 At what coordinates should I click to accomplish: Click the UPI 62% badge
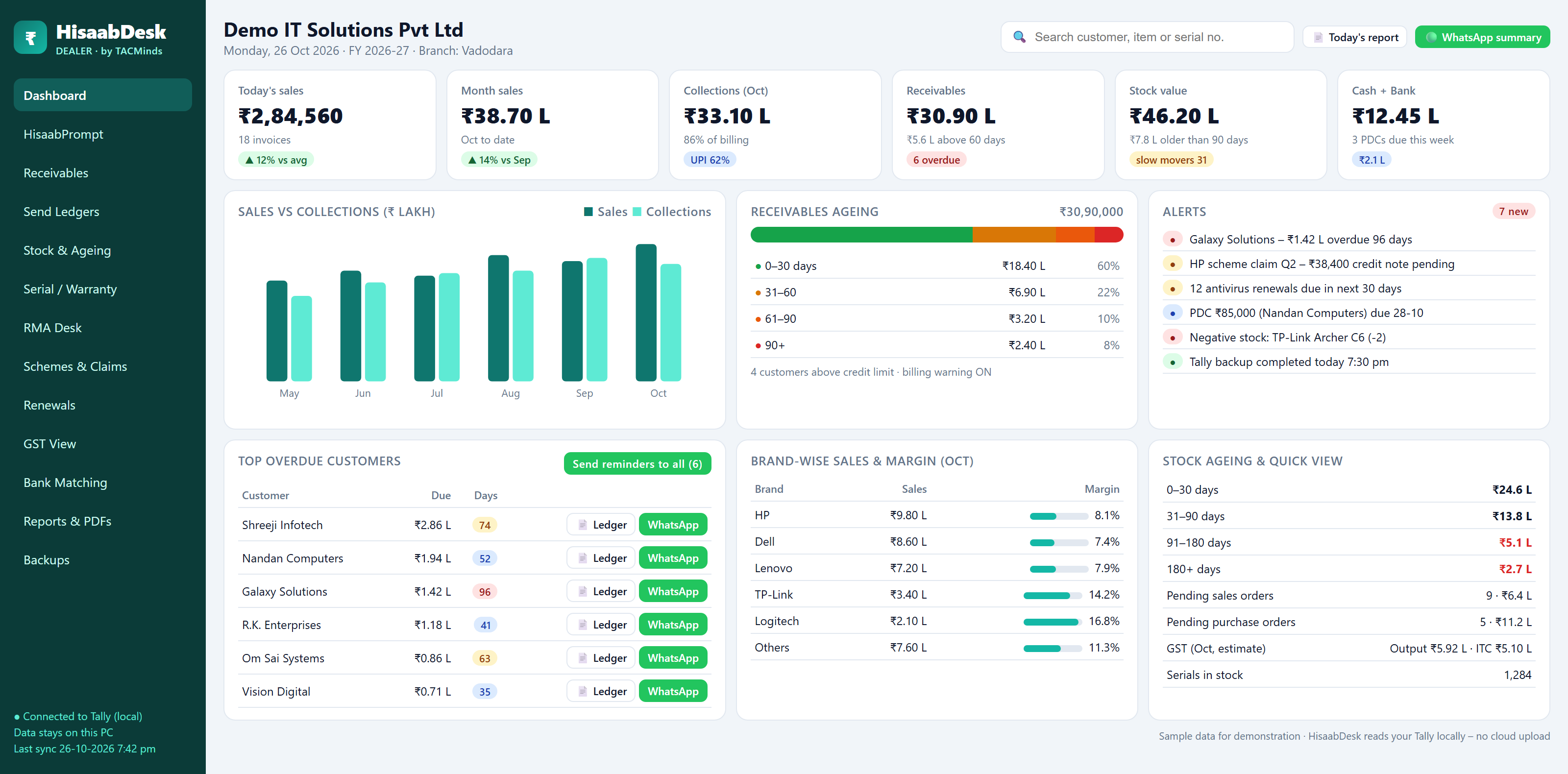[x=710, y=160]
